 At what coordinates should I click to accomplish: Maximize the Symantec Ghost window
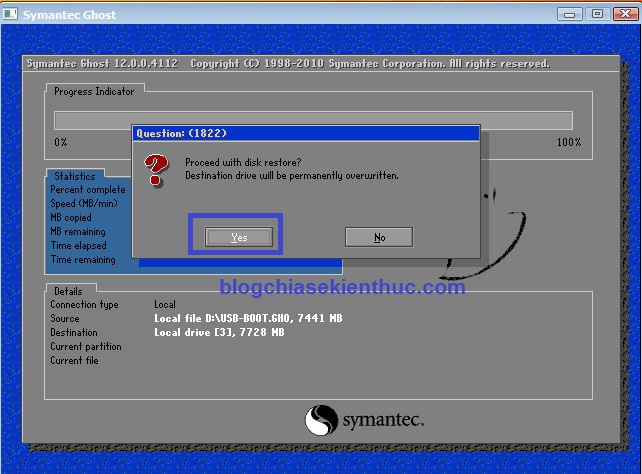pos(597,14)
